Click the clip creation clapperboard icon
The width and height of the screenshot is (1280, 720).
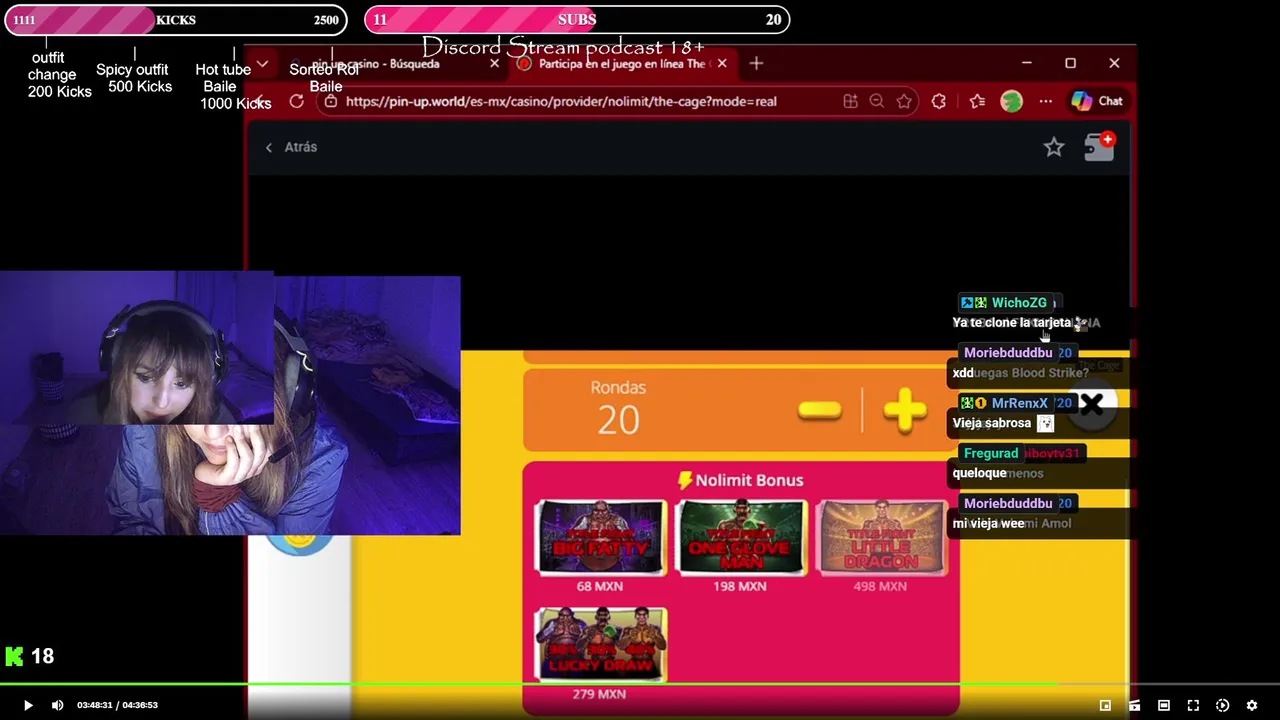[1134, 705]
